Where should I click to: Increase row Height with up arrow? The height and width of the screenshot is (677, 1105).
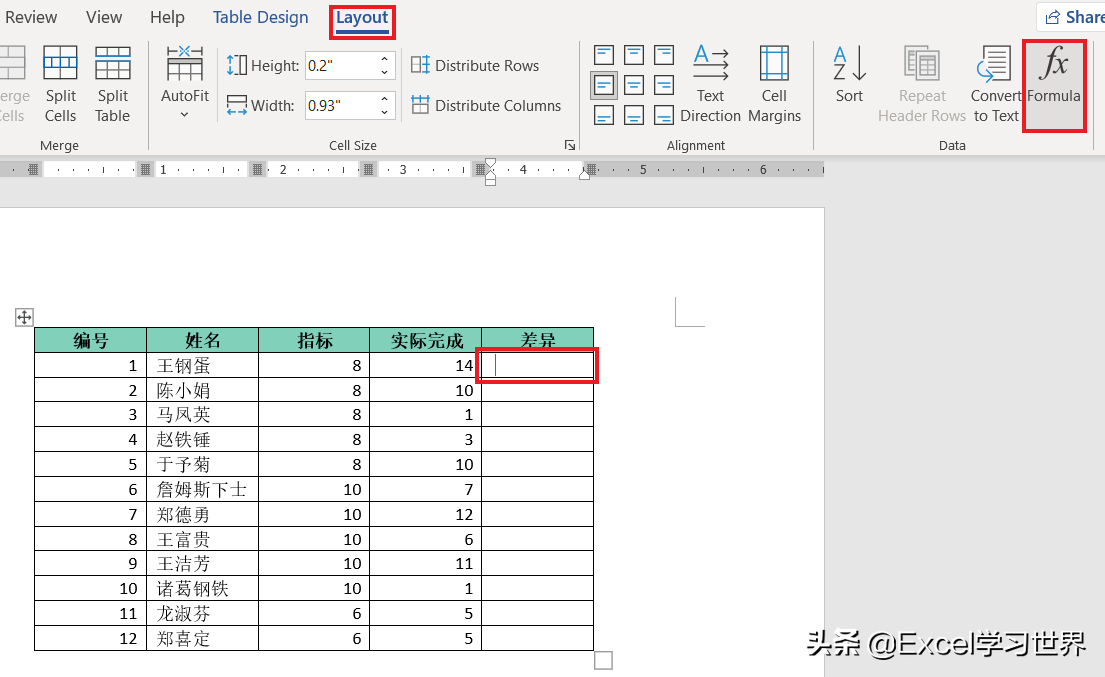[x=385, y=60]
